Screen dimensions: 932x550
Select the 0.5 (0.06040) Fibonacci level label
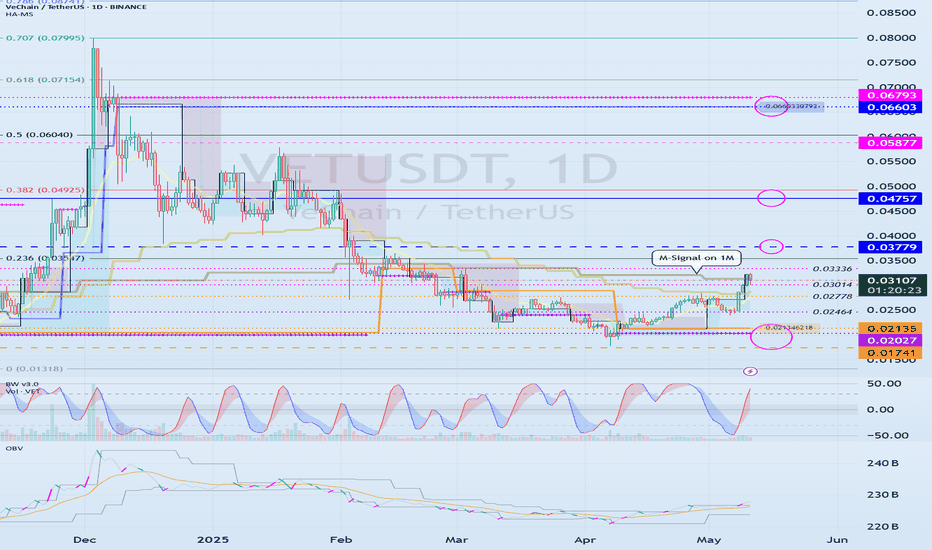pyautogui.click(x=39, y=135)
